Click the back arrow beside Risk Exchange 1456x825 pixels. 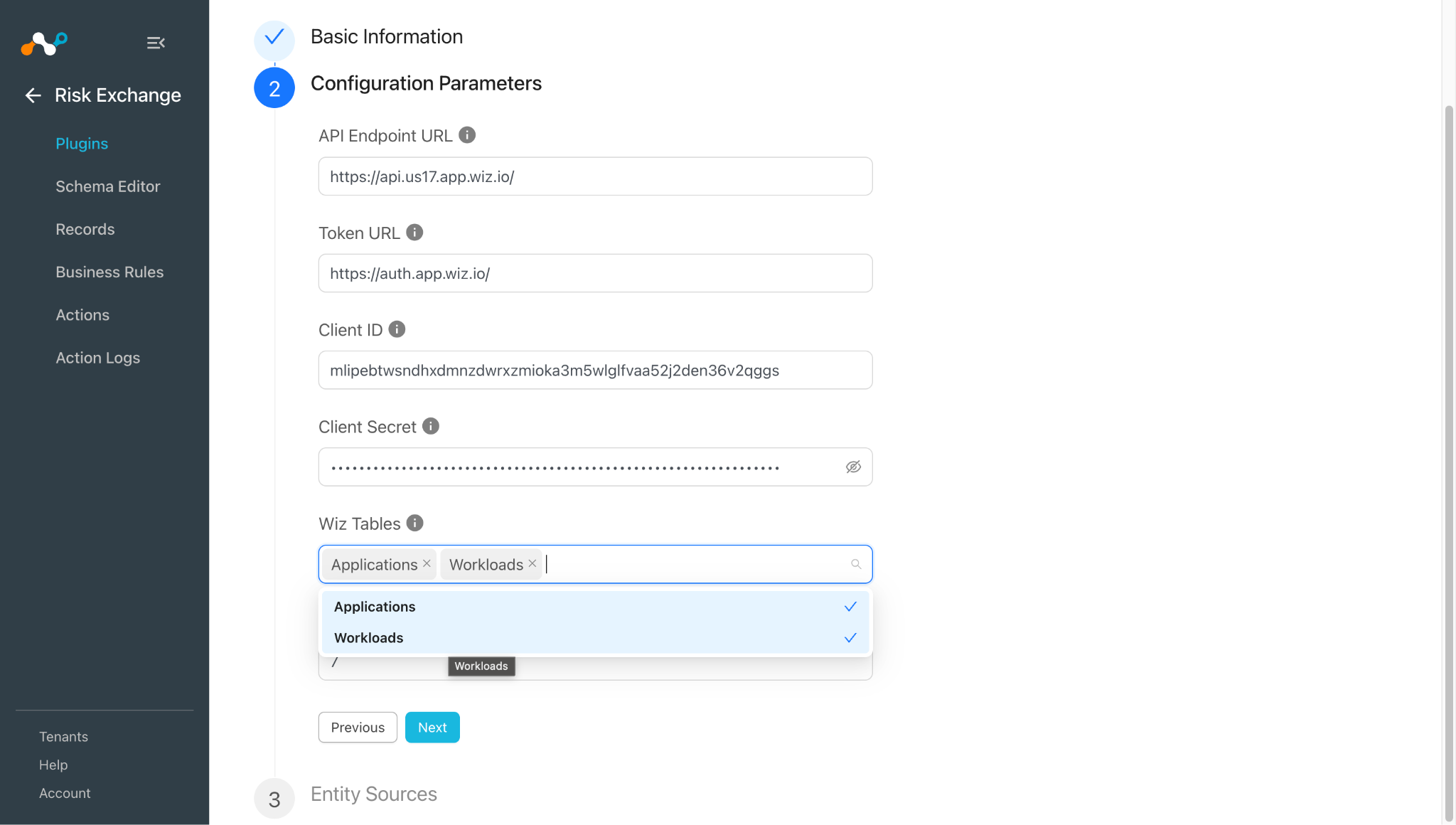point(33,95)
